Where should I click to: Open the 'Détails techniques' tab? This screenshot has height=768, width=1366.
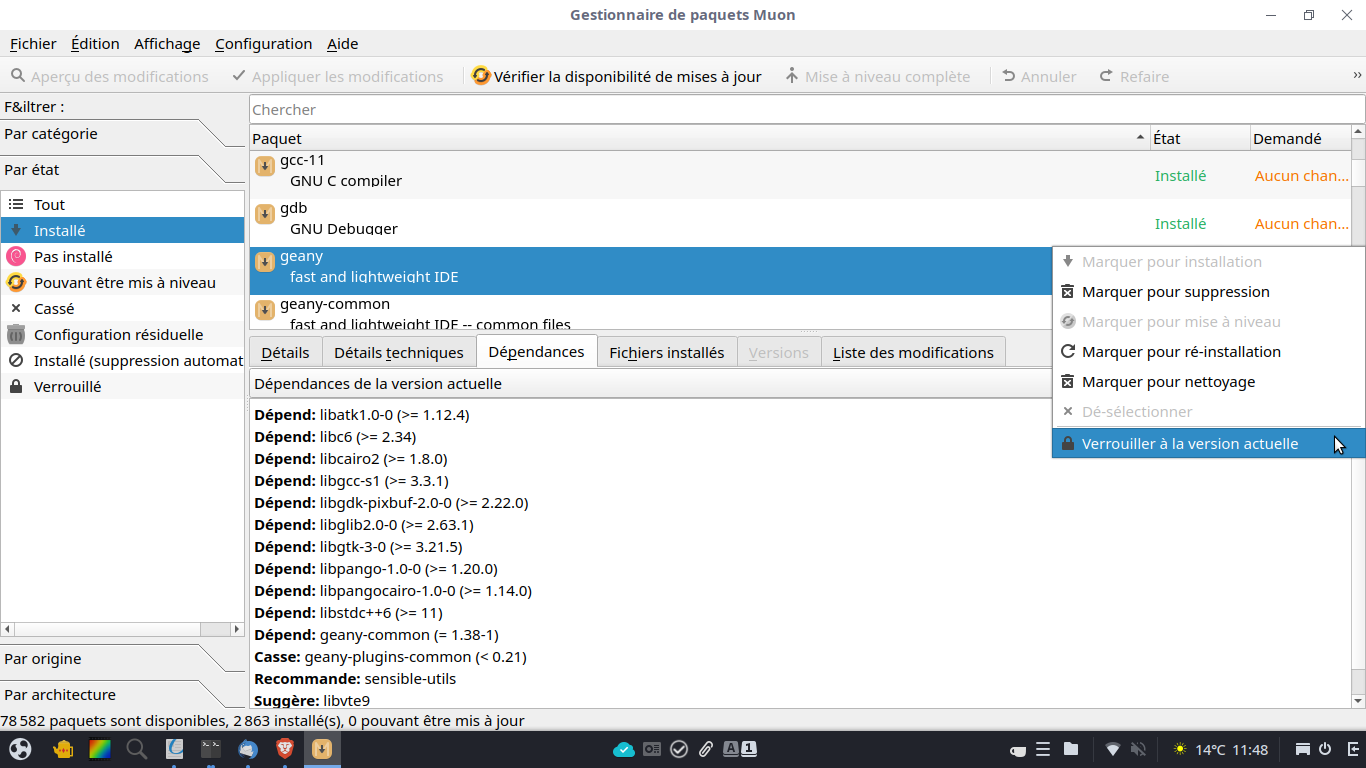398,352
